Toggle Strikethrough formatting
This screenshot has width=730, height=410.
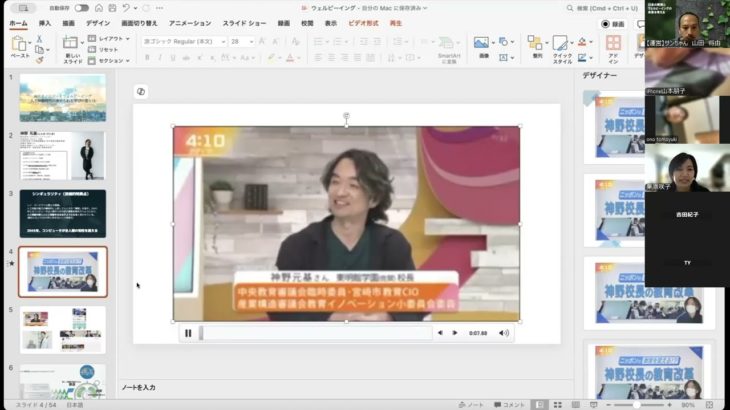pos(186,58)
